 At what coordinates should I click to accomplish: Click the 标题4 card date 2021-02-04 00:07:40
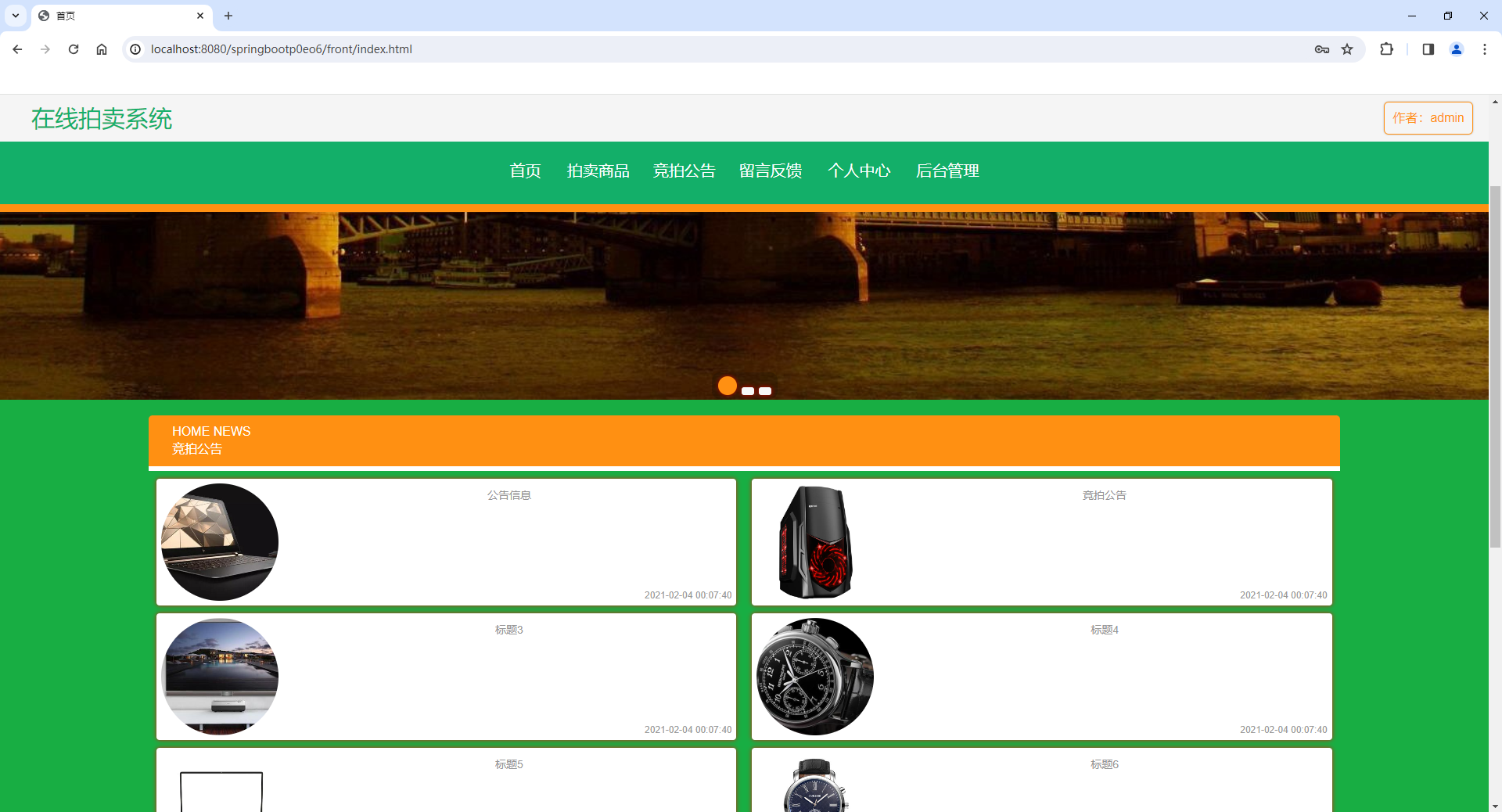pyautogui.click(x=1284, y=730)
